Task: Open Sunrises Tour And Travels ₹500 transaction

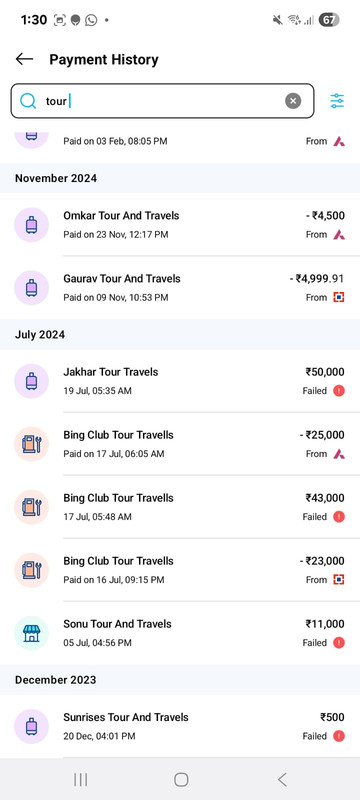Action: pyautogui.click(x=180, y=727)
